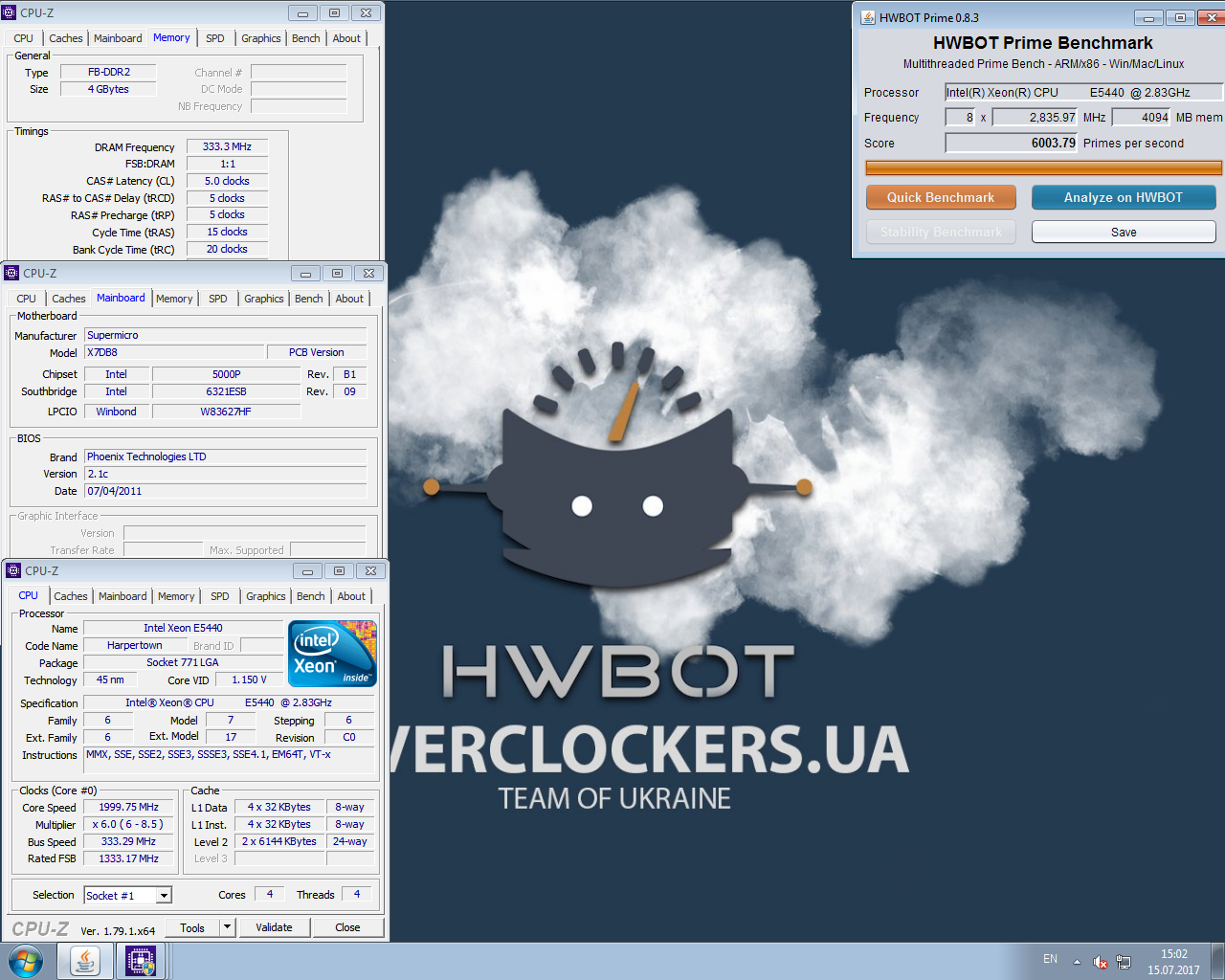Save the HWBOT Prime result
Image resolution: width=1225 pixels, height=980 pixels.
pyautogui.click(x=1124, y=232)
